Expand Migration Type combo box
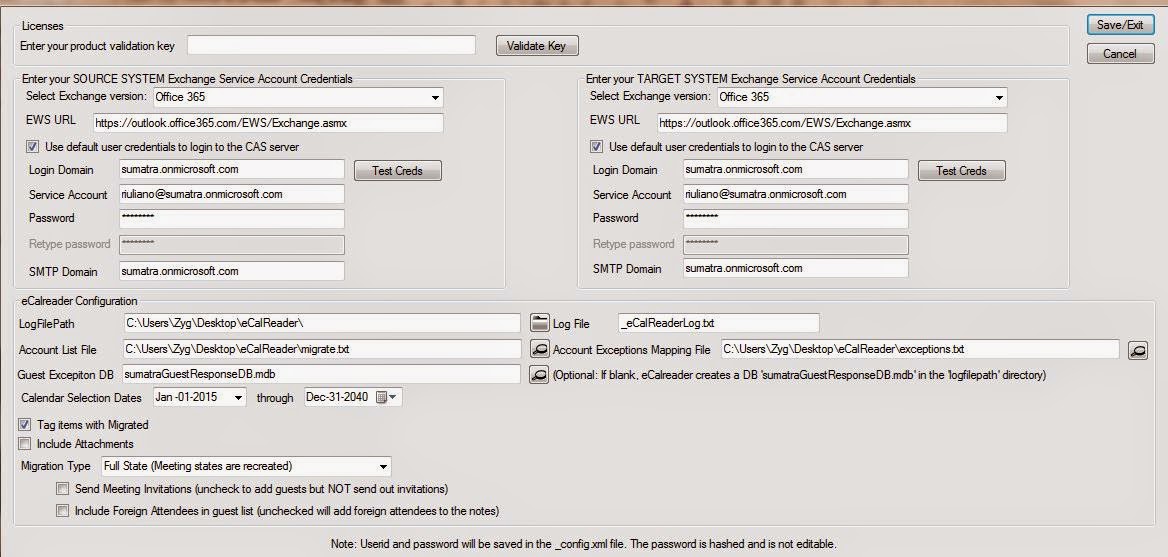1168x557 pixels. 383,467
